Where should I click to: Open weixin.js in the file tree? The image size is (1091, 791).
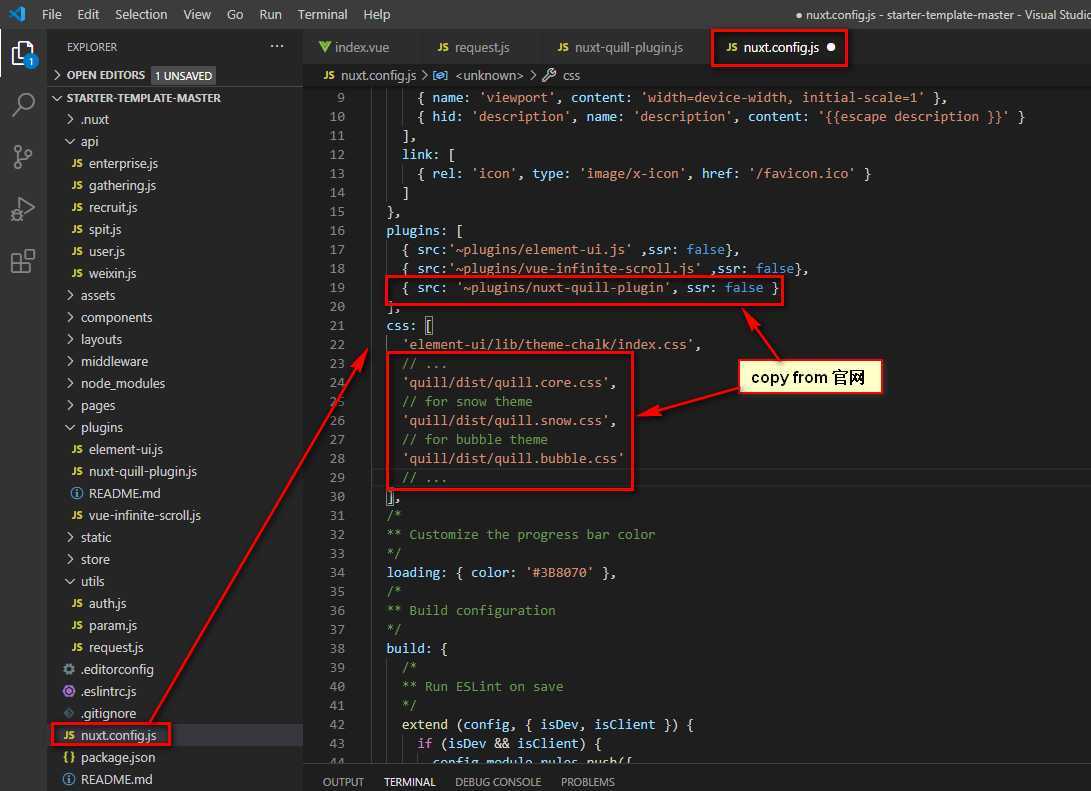[113, 273]
